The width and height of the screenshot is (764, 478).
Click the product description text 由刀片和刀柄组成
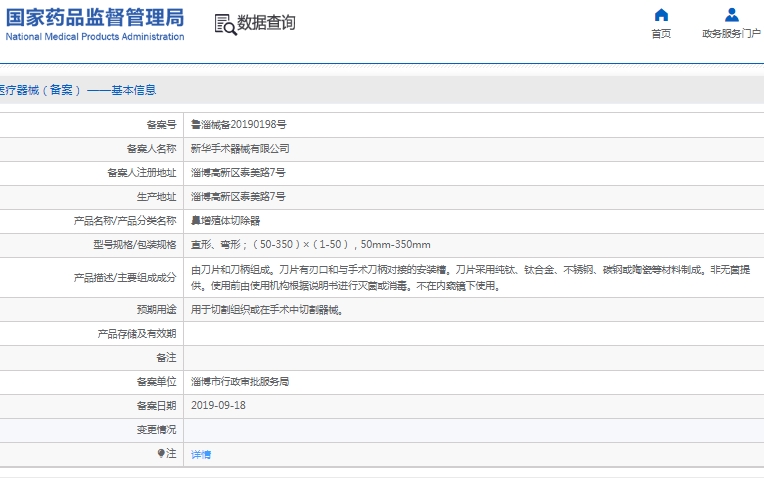coord(470,278)
